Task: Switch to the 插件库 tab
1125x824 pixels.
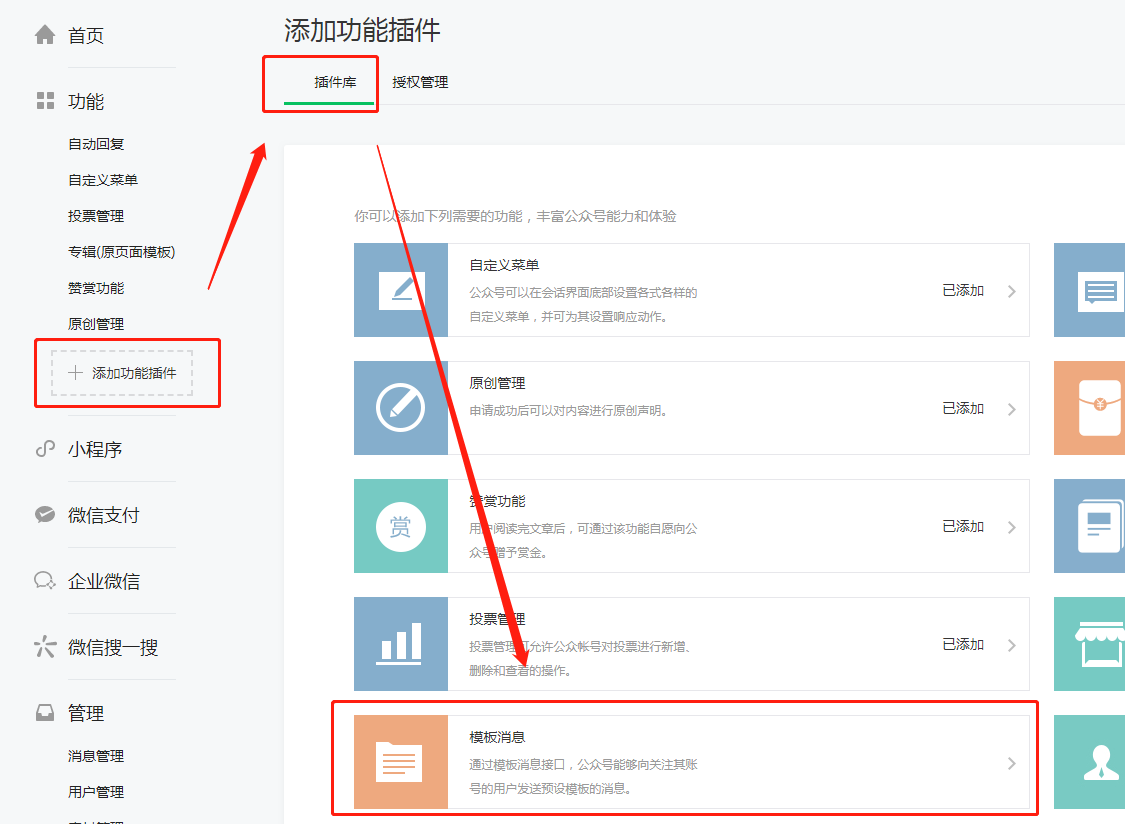Action: click(335, 82)
